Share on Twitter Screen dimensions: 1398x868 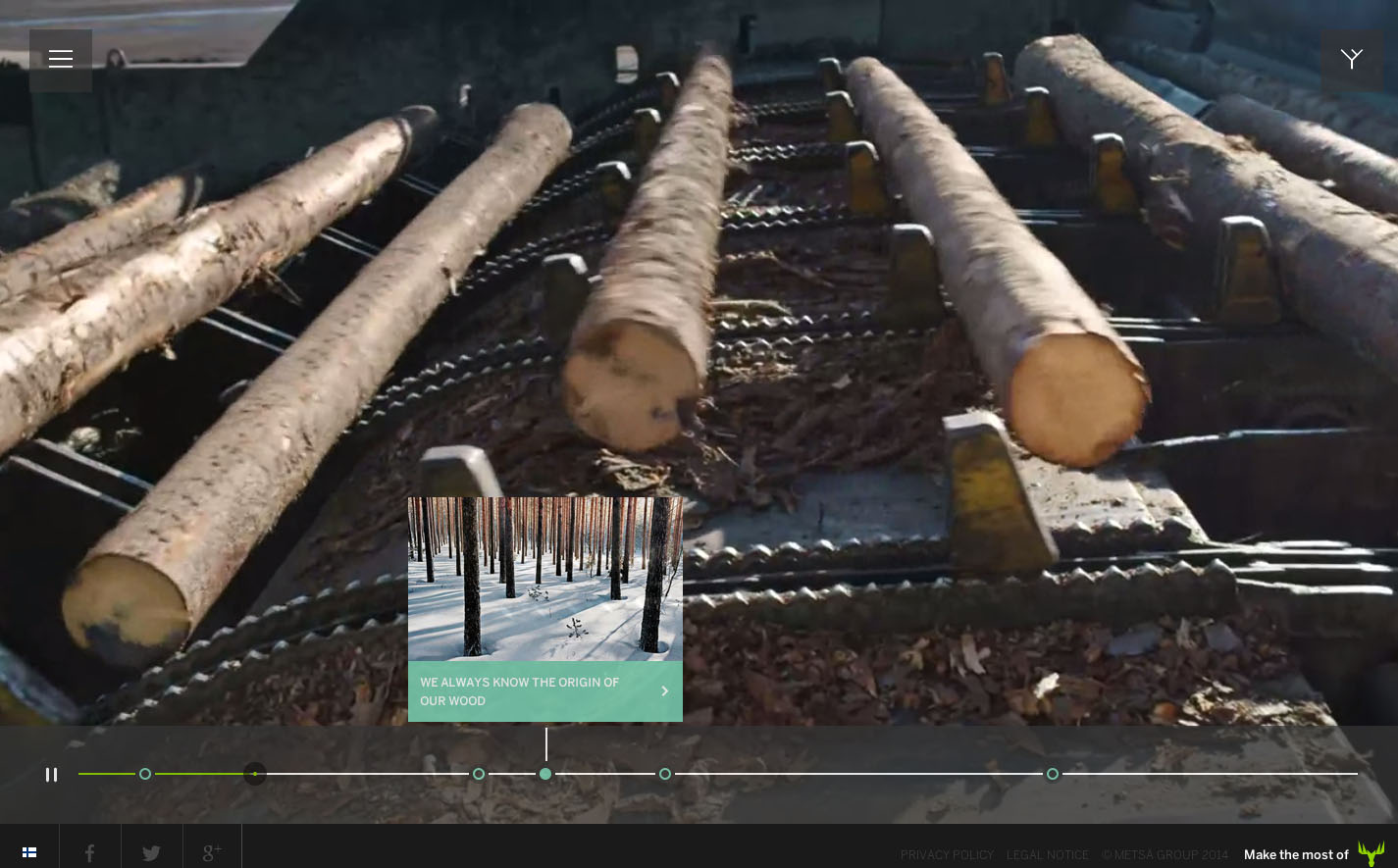click(x=151, y=852)
